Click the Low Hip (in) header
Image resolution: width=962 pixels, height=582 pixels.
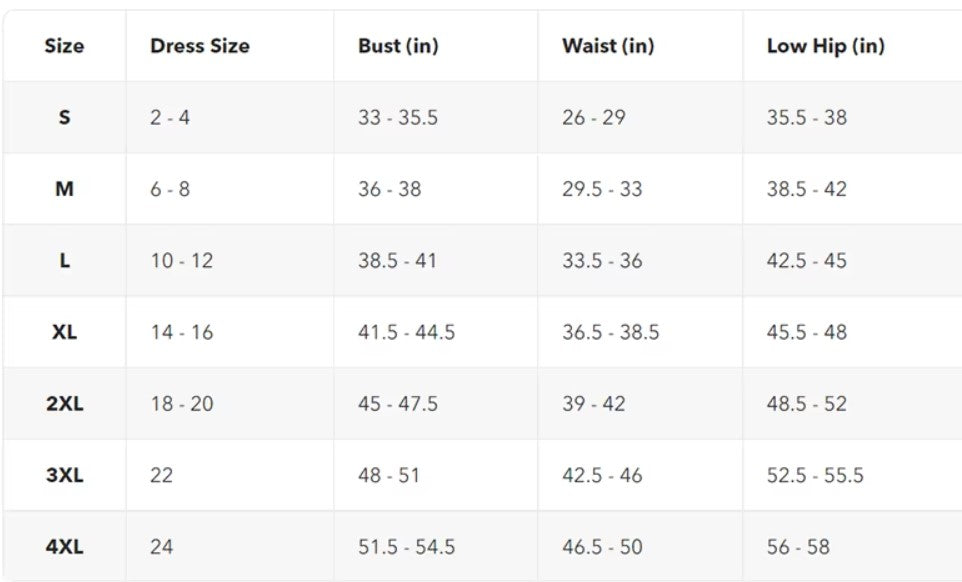coord(825,46)
